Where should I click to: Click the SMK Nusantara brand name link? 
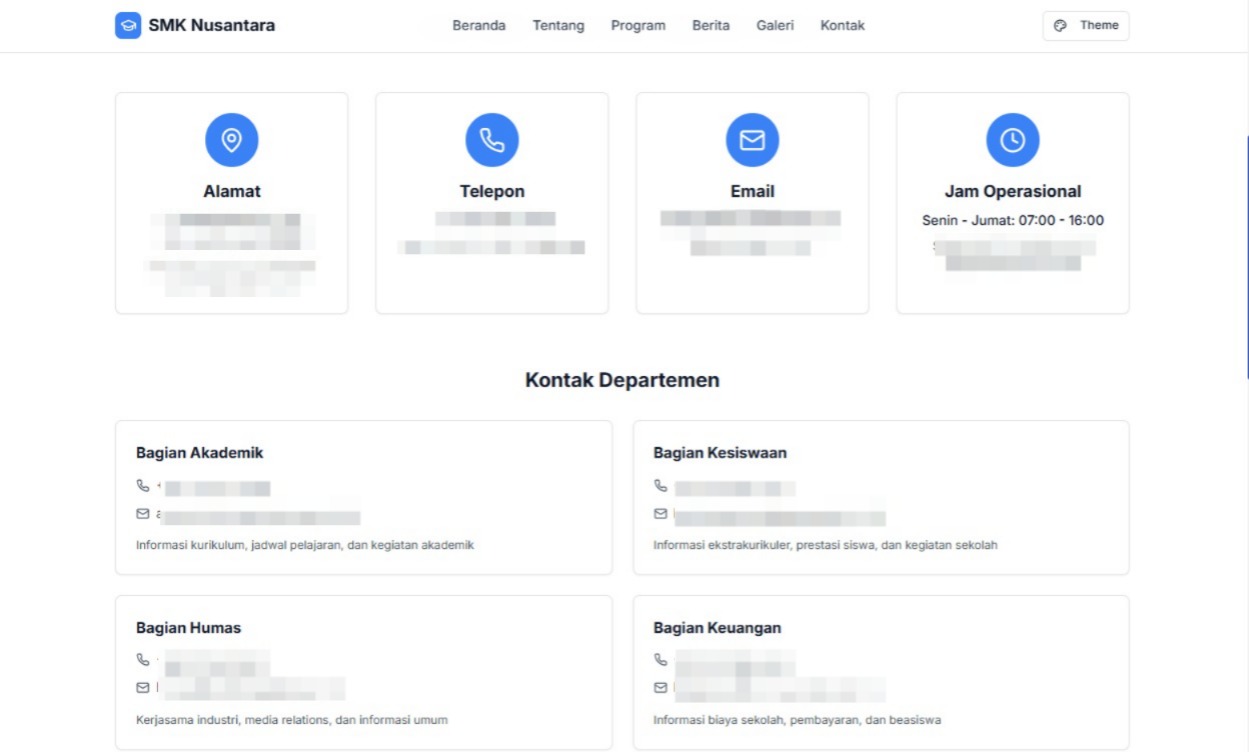tap(211, 26)
